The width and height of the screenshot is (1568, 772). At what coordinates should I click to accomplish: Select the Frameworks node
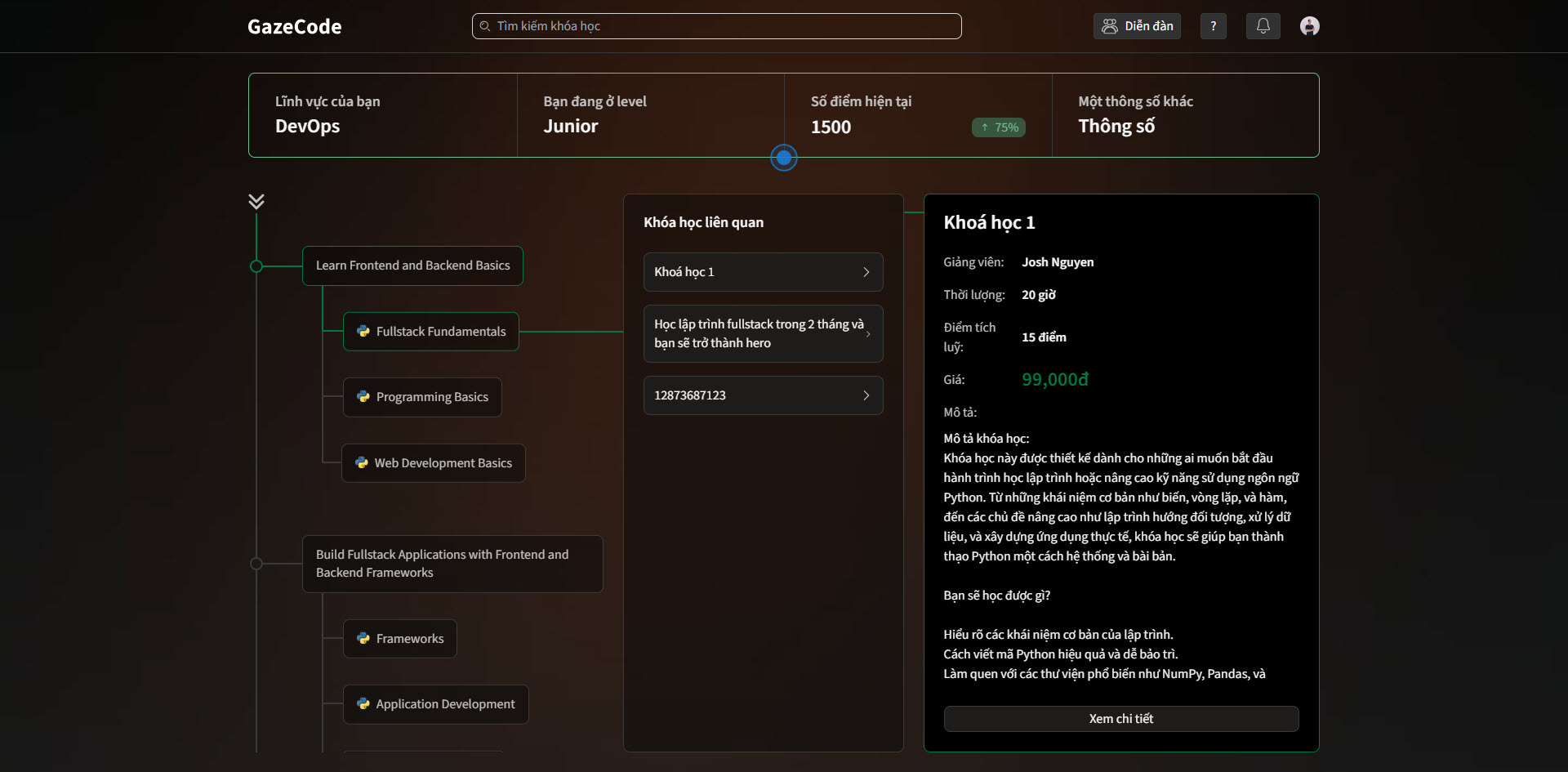click(400, 639)
